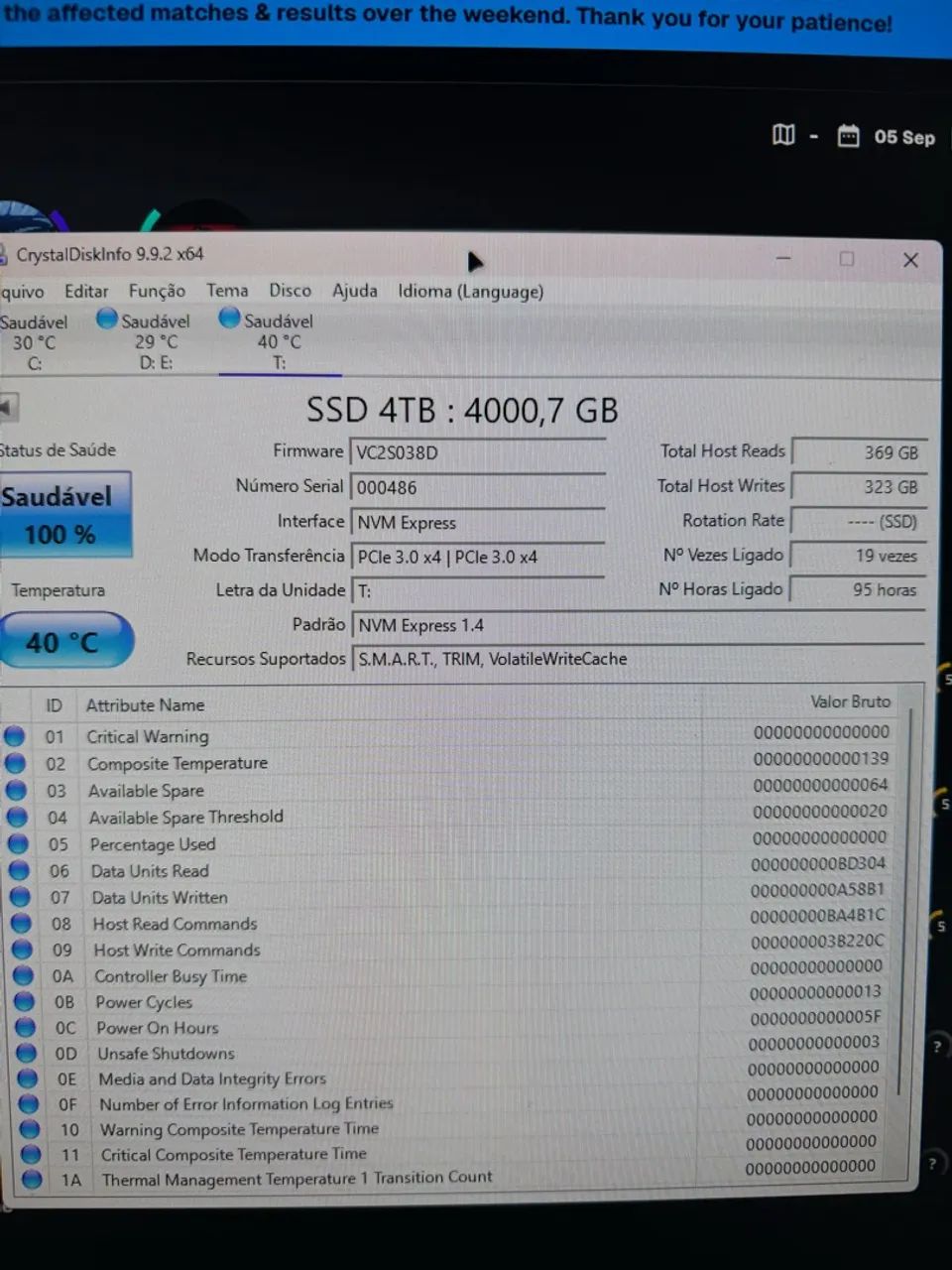Click the Attribute Name column header
The width and height of the screenshot is (952, 1270).
coord(145,705)
